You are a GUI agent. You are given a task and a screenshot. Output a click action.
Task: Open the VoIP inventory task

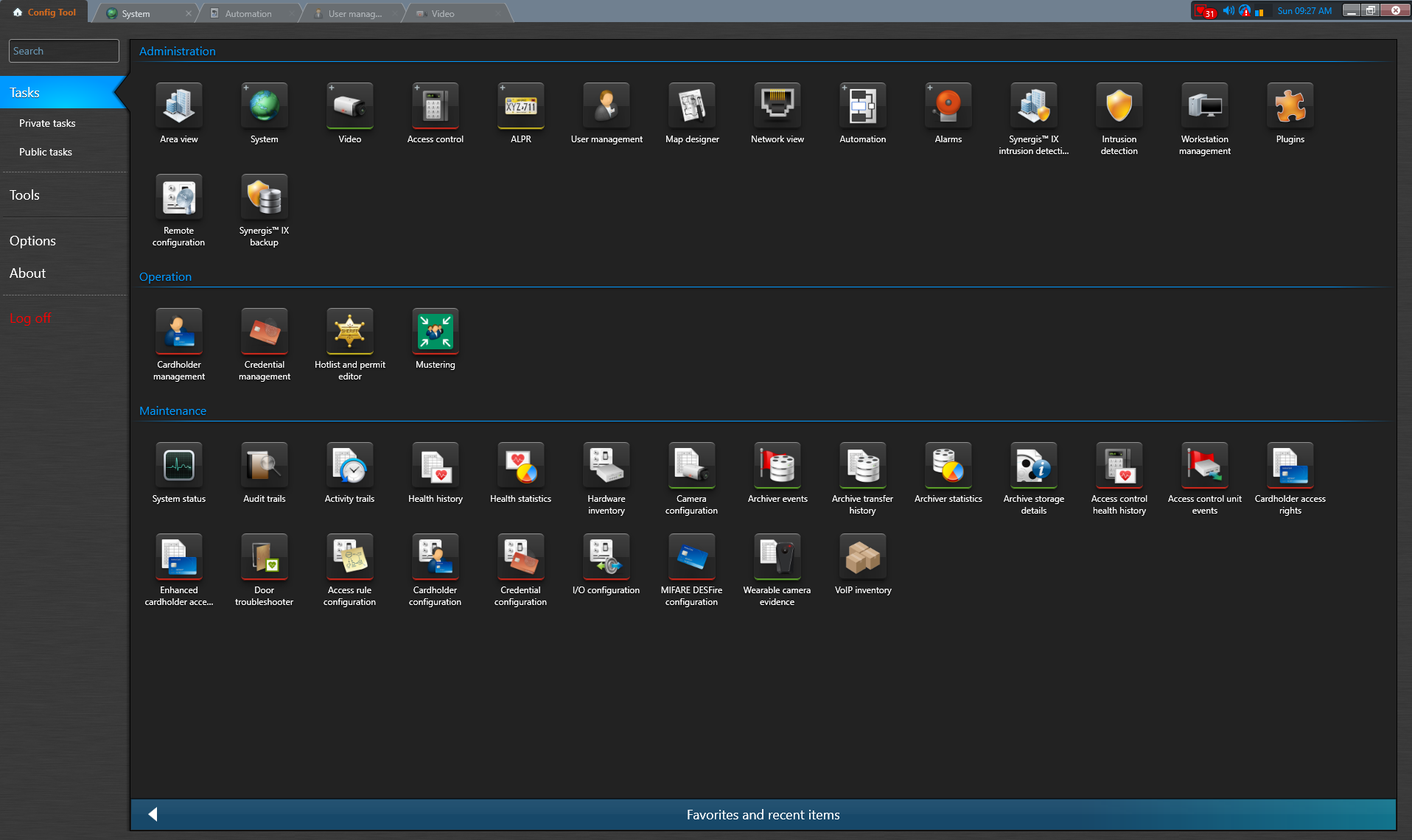(x=862, y=558)
